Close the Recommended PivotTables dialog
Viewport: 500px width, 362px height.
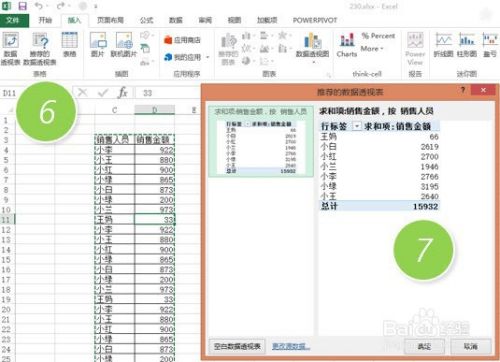(x=484, y=90)
